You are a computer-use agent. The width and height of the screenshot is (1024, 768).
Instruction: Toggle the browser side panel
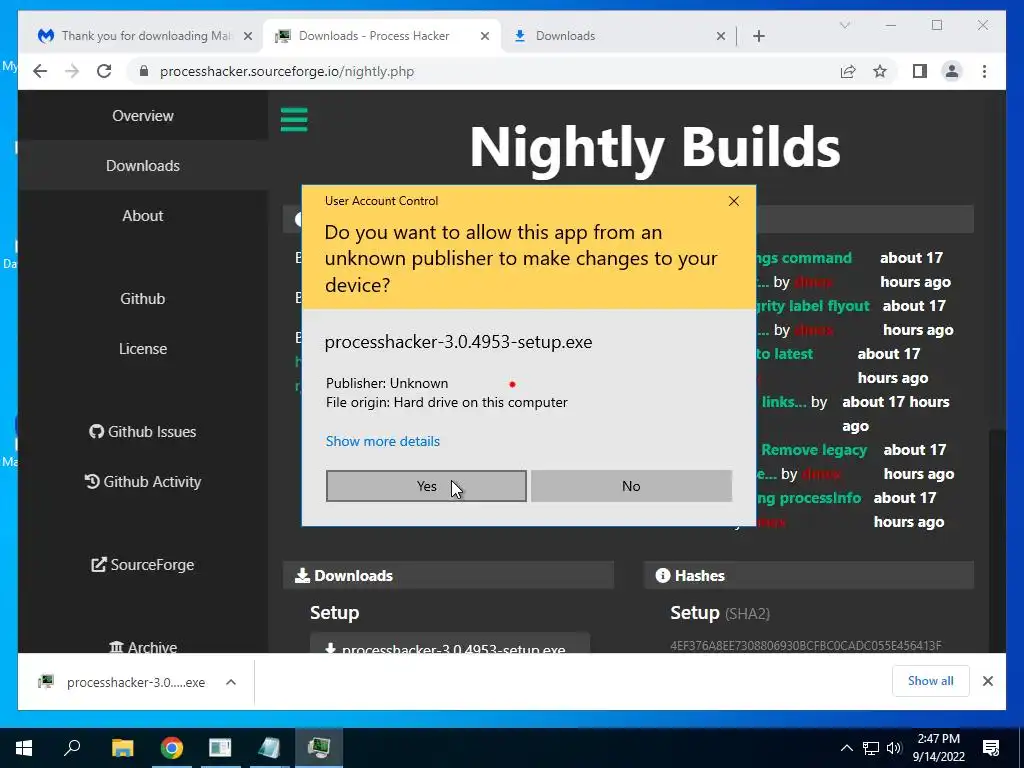pyautogui.click(x=920, y=71)
